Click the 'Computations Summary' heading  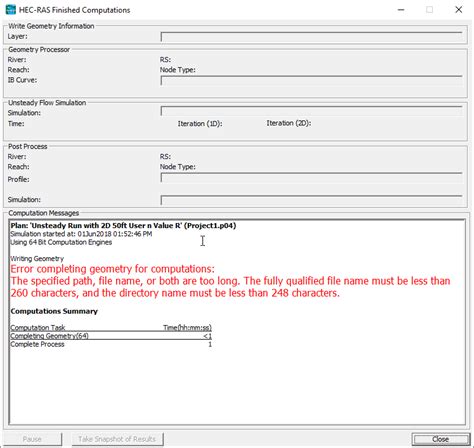(54, 311)
